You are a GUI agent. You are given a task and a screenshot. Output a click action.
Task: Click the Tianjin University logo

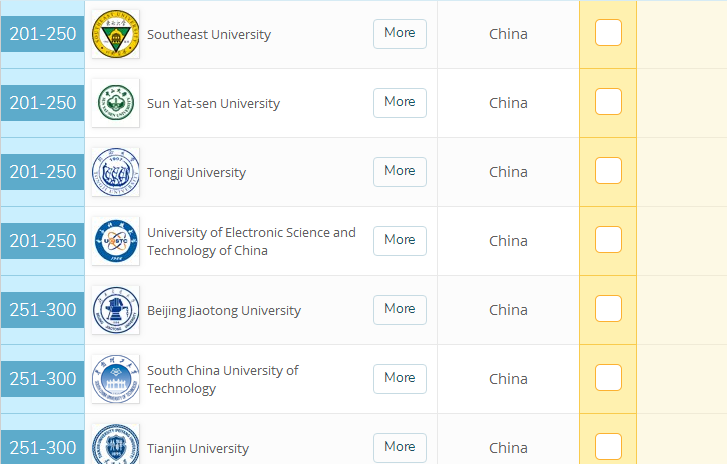pyautogui.click(x=115, y=446)
